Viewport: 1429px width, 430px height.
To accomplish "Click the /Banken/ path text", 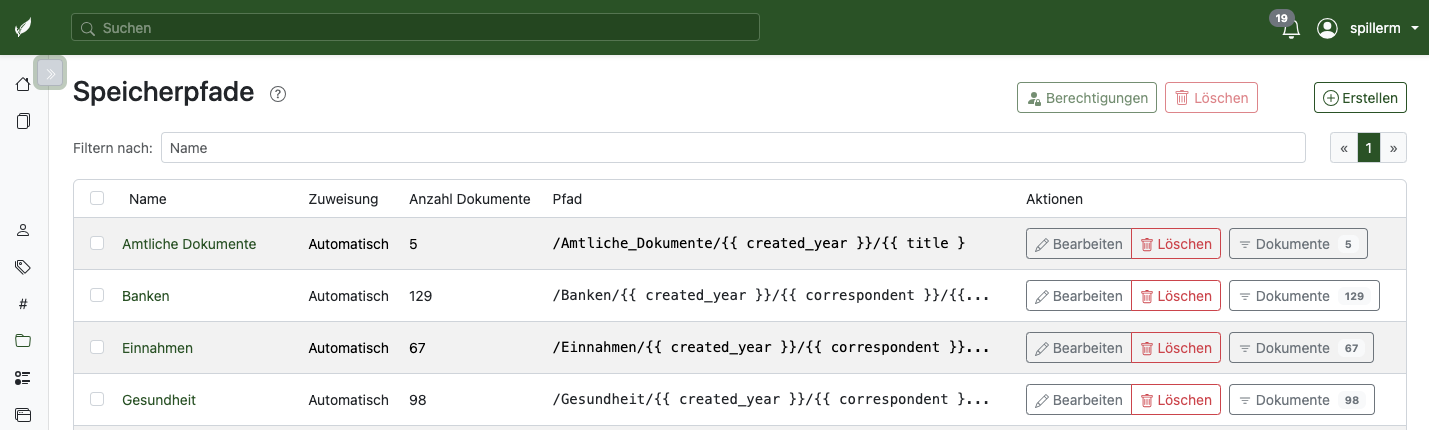I will pyautogui.click(x=771, y=296).
